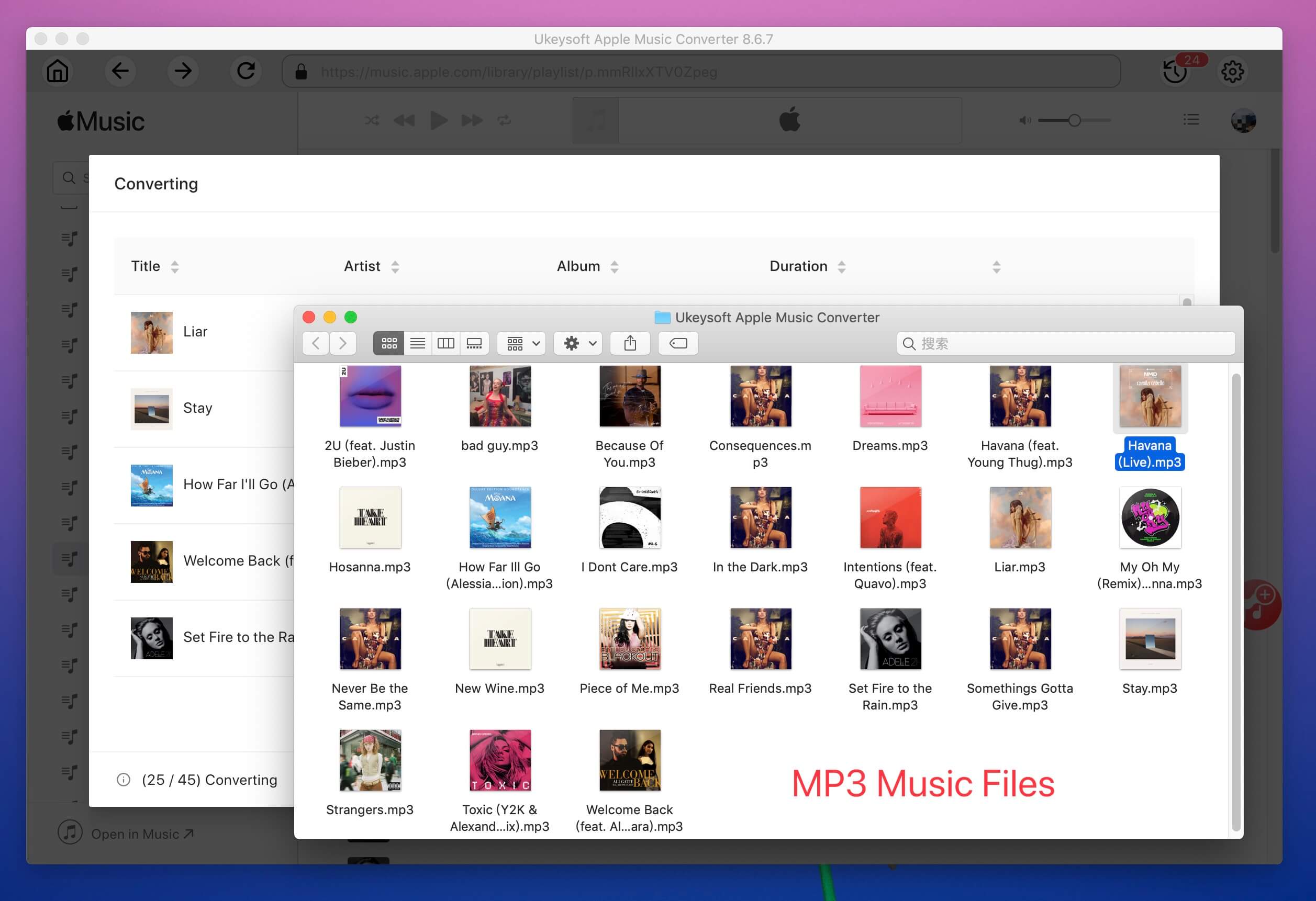
Task: Select the share/export icon in Finder toolbar
Action: point(631,344)
